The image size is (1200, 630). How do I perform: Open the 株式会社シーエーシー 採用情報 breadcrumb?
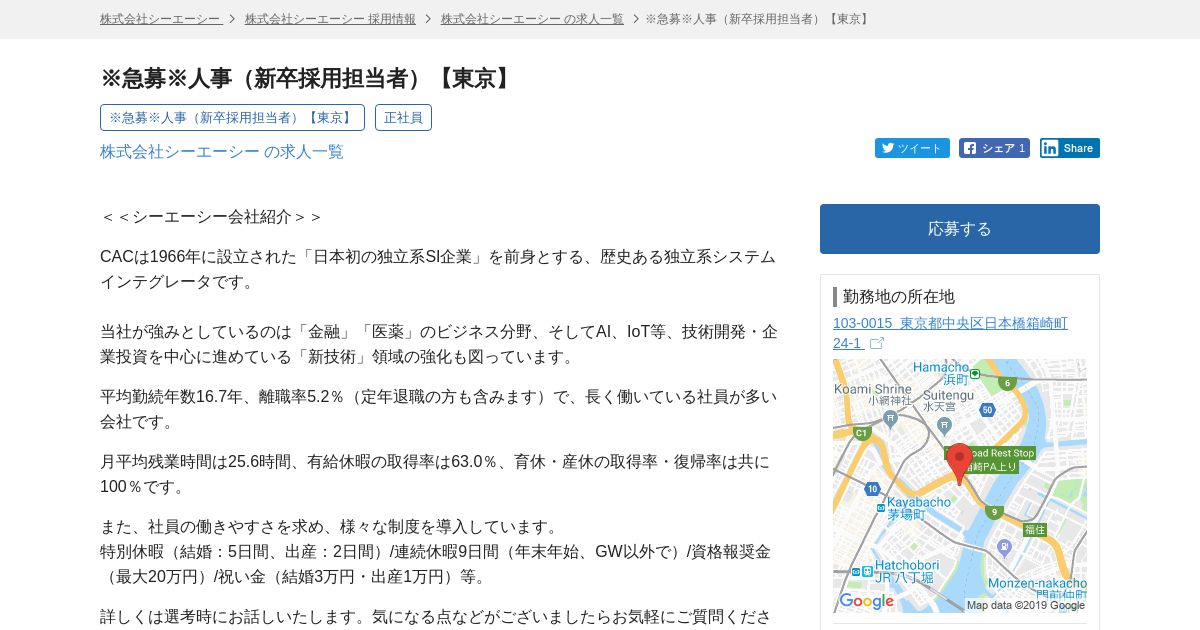click(x=330, y=19)
